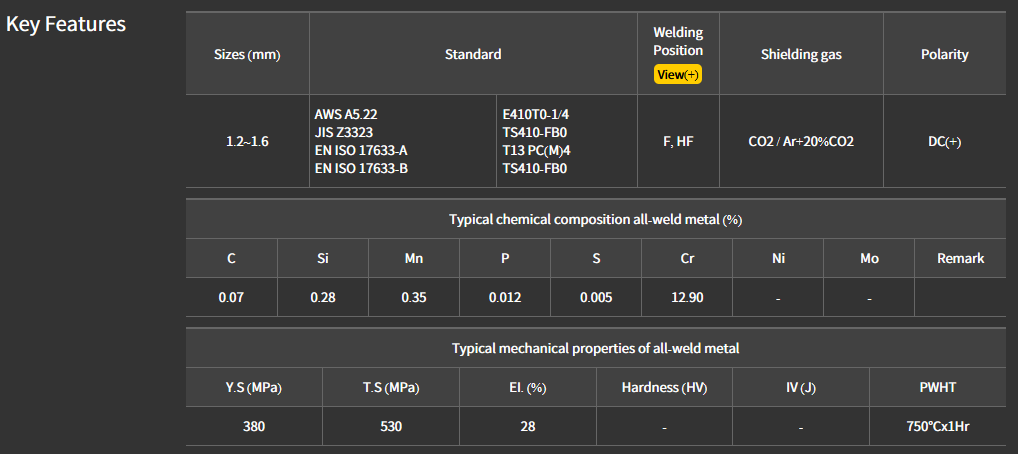Click the yellow View(+) button
The image size is (1018, 454).
(678, 74)
